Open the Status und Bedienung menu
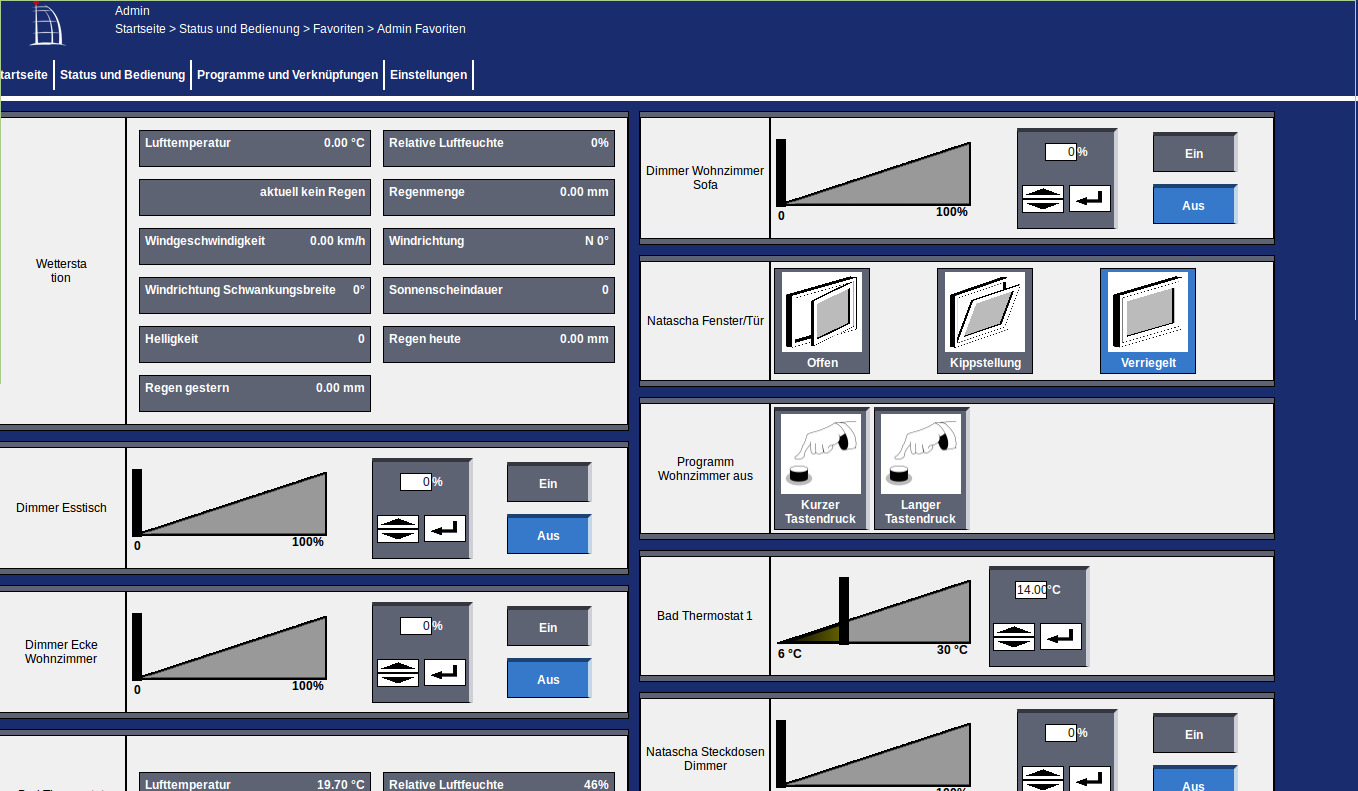 [122, 74]
